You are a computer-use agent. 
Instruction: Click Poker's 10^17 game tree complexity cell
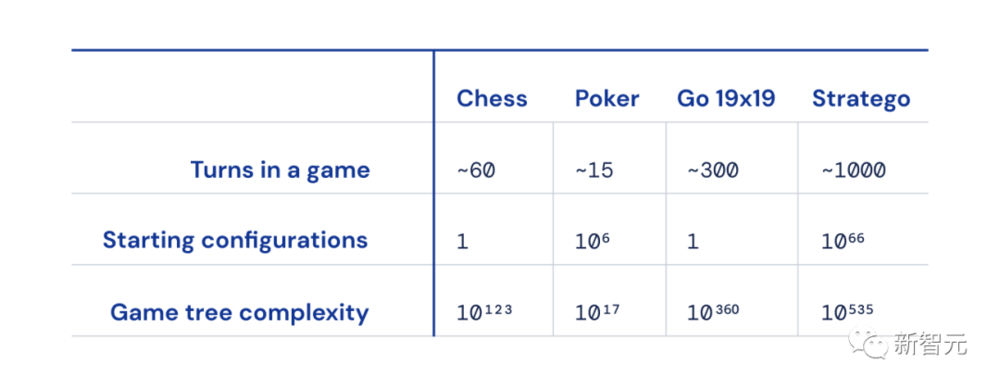(x=597, y=313)
